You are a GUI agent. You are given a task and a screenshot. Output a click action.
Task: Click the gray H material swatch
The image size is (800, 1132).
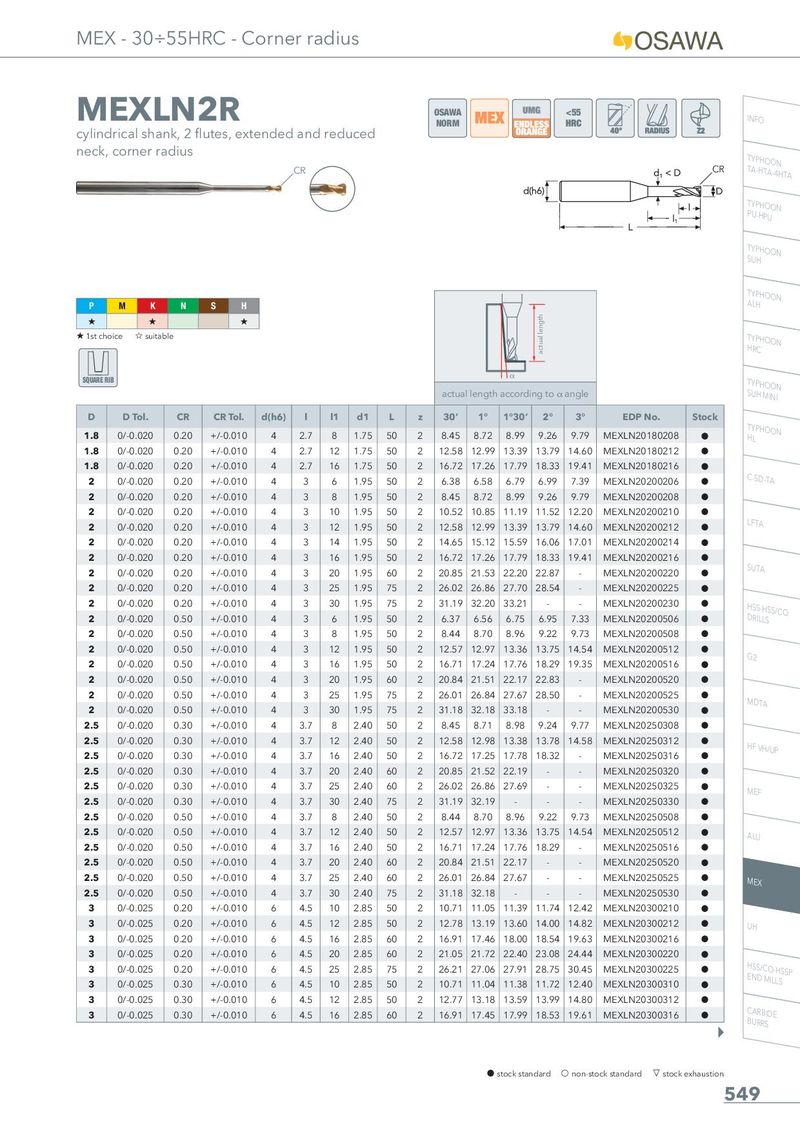click(244, 305)
